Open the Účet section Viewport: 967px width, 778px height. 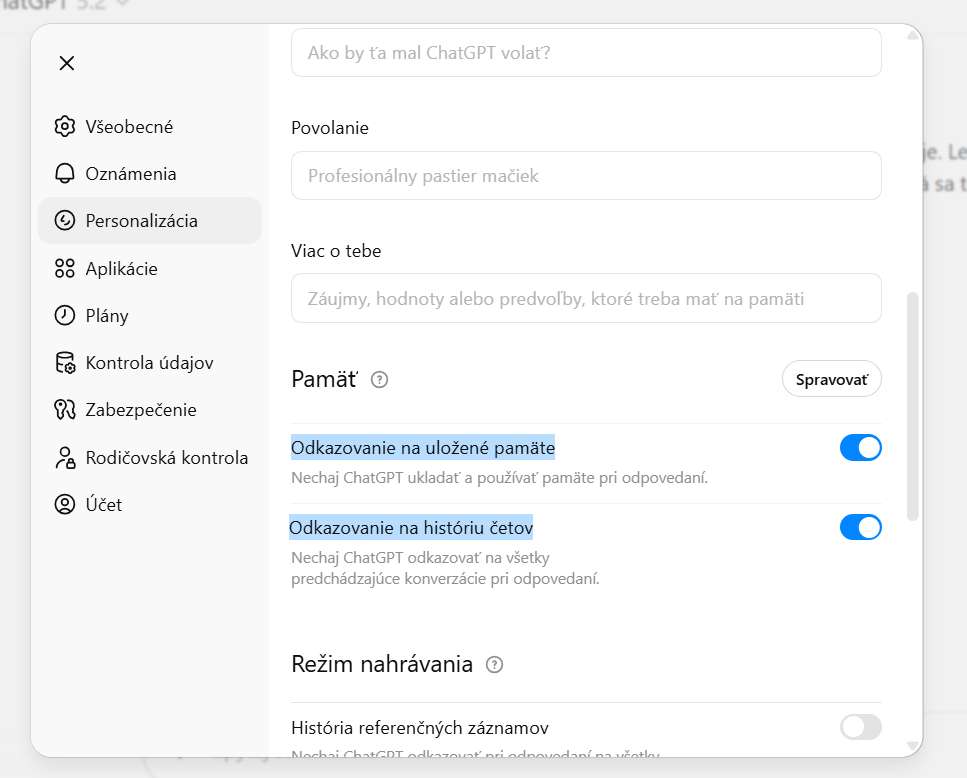tap(149, 504)
